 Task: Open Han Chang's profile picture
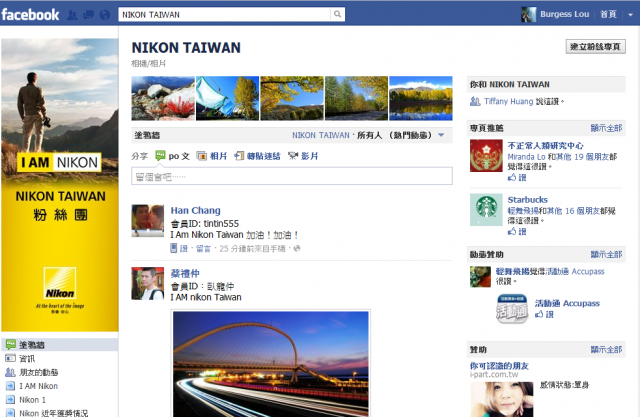pyautogui.click(x=147, y=221)
